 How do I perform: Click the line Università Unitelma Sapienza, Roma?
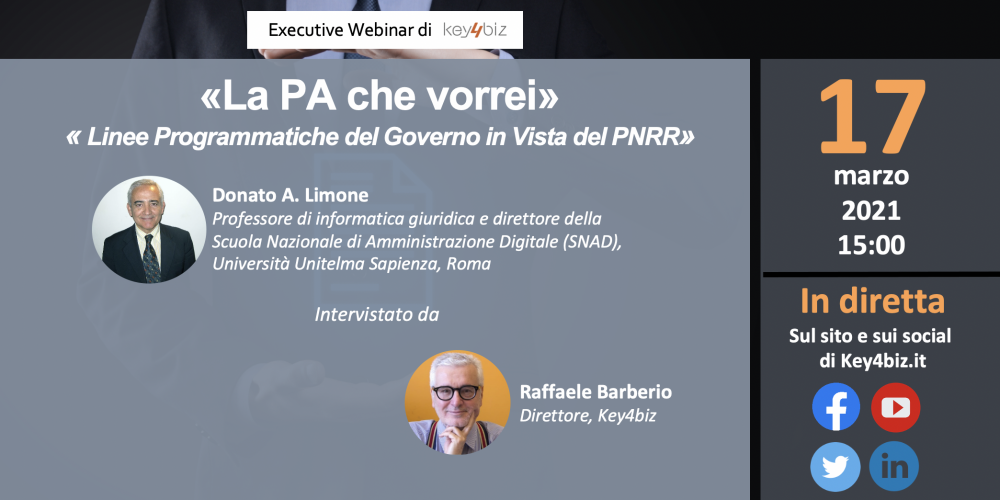tap(352, 263)
